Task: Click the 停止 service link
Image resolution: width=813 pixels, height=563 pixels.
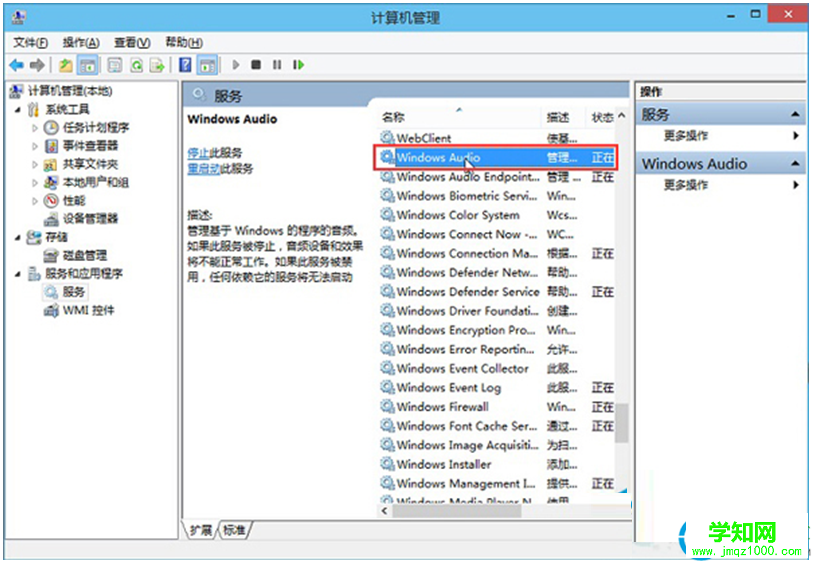Action: (x=198, y=153)
